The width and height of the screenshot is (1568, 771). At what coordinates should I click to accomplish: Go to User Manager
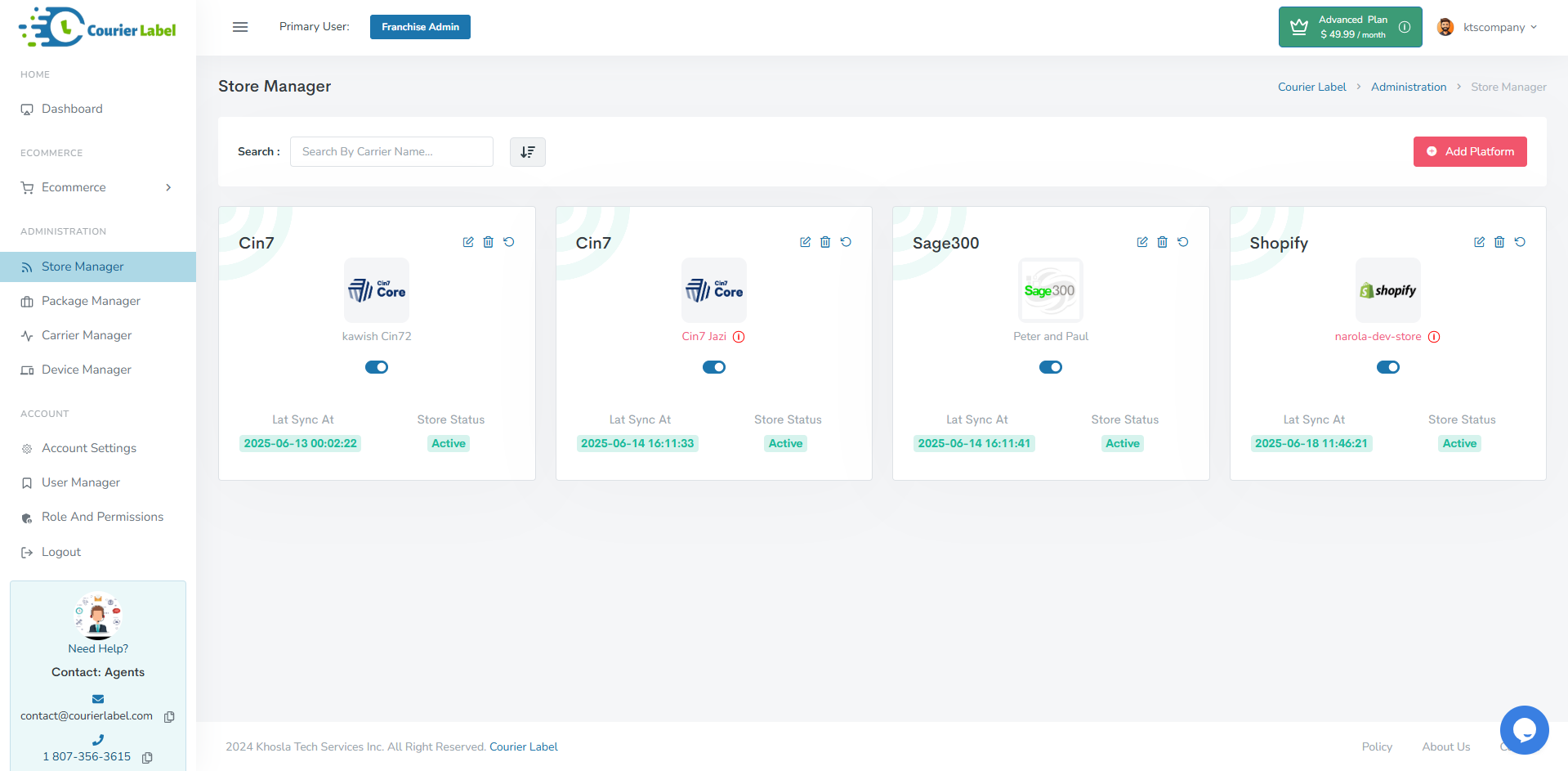(x=98, y=482)
